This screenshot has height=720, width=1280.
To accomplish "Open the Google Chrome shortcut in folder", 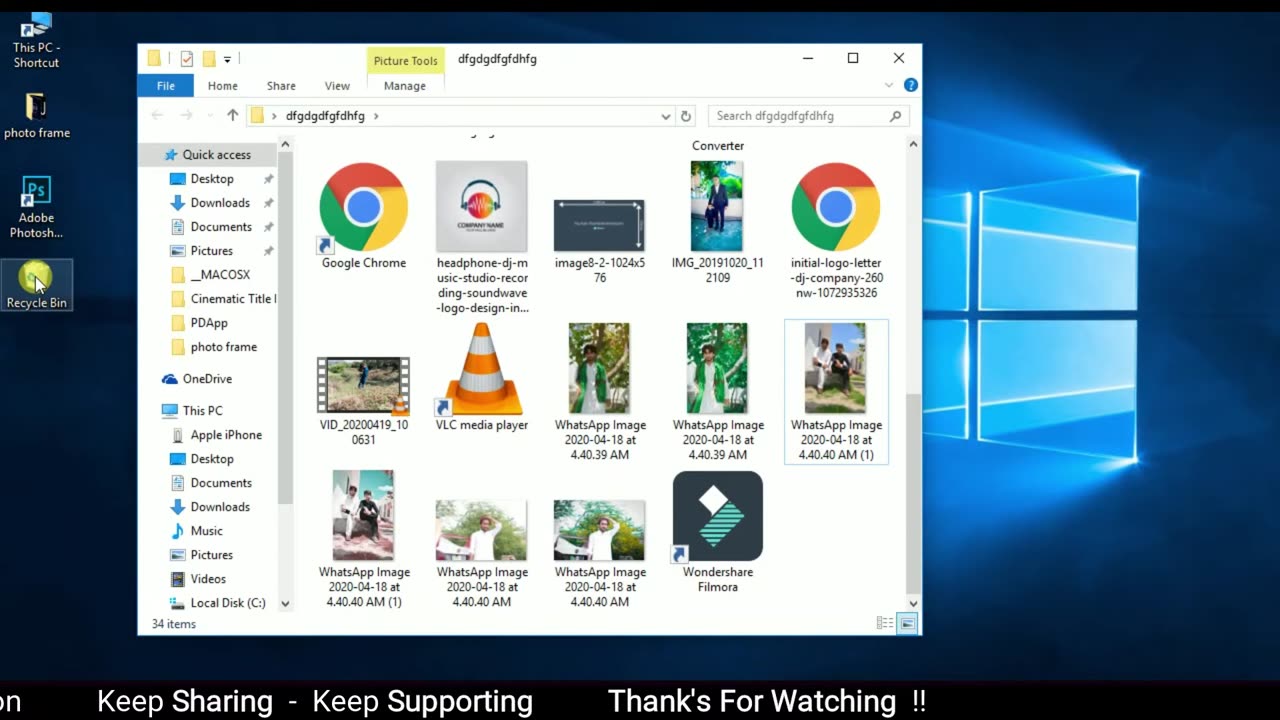I will pos(363,215).
